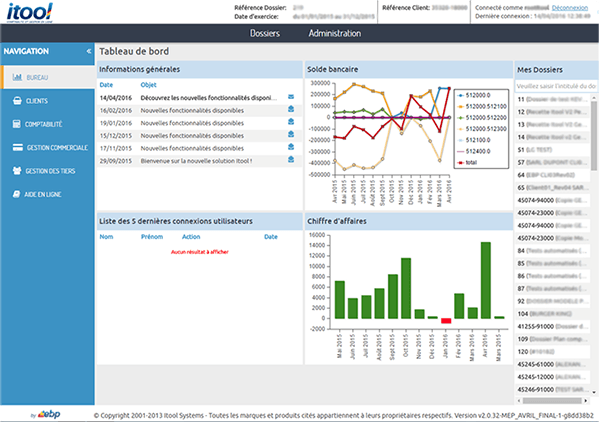This screenshot has width=600, height=422.
Task: Click the Clients briefcase icon
Action: click(x=17, y=101)
